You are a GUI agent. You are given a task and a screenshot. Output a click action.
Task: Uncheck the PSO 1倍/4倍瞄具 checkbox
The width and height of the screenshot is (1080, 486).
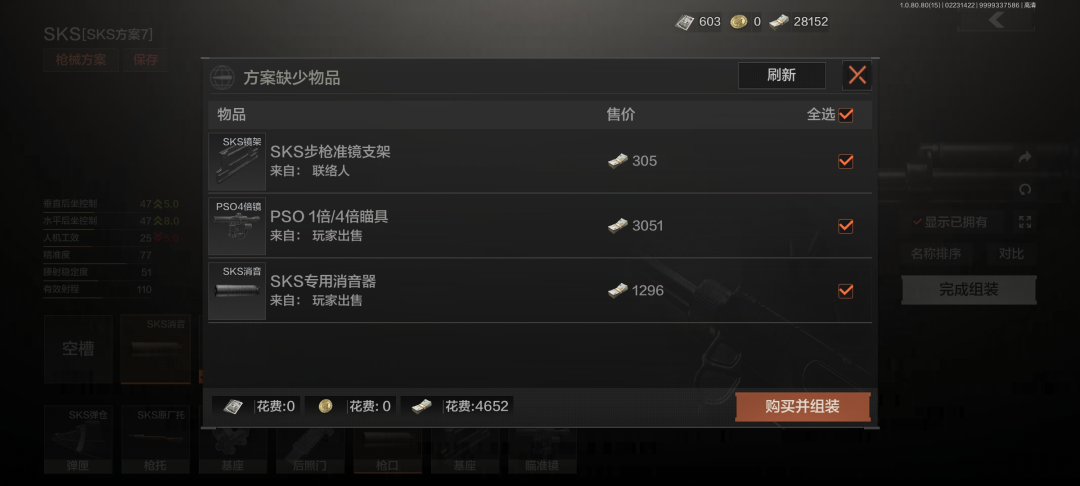846,226
